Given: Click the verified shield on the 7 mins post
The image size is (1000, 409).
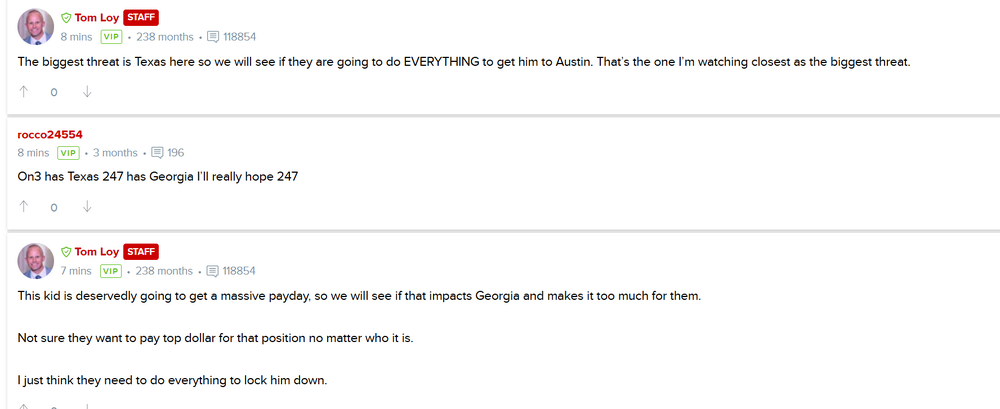Looking at the screenshot, I should pos(66,252).
